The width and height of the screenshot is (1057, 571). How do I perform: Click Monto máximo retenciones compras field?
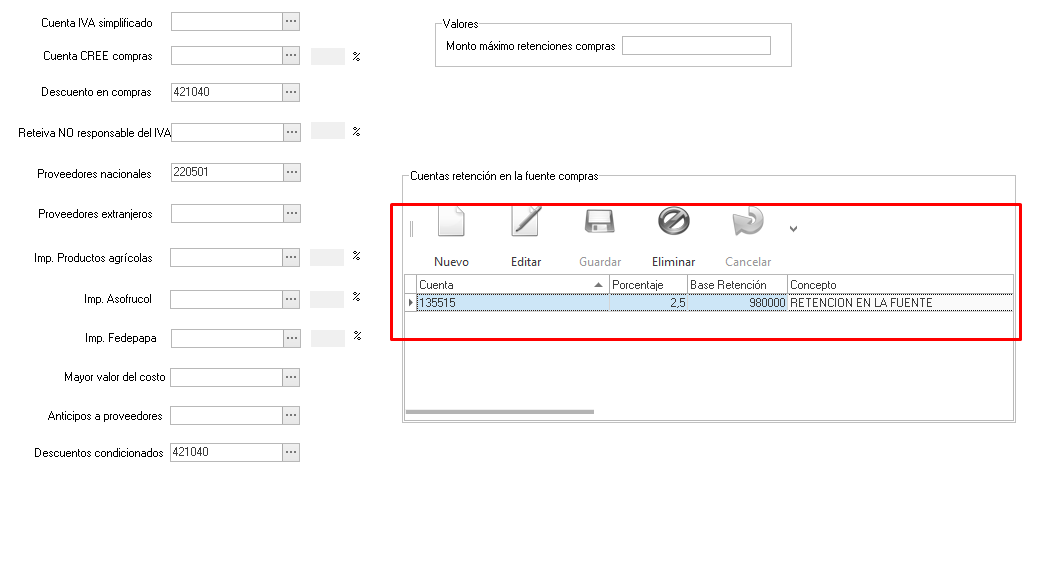[696, 46]
